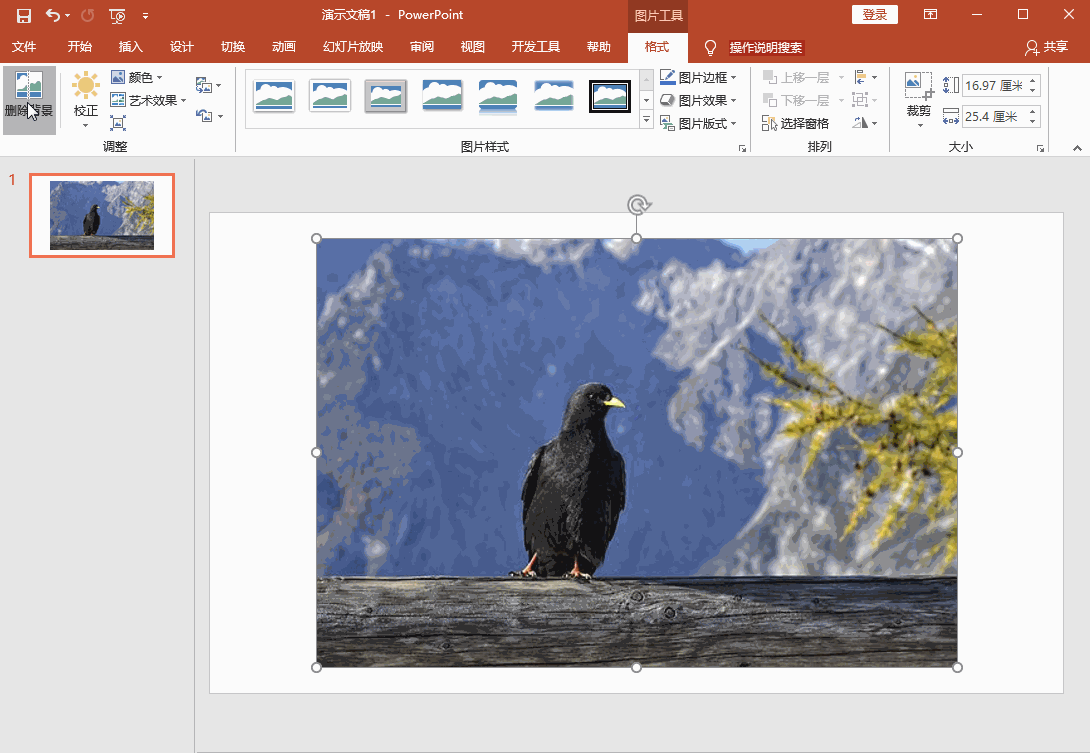Click the Share (共享) button
This screenshot has width=1090, height=753.
pos(1046,47)
